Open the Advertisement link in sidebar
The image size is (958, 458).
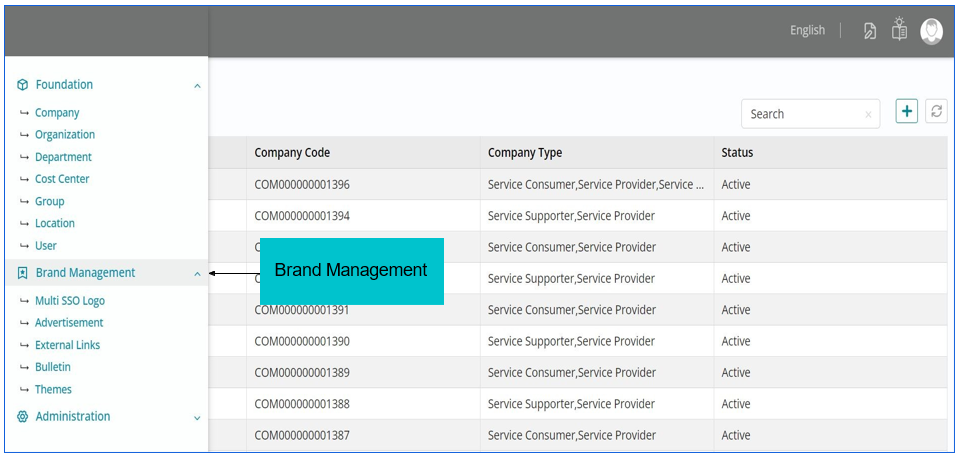[x=69, y=323]
